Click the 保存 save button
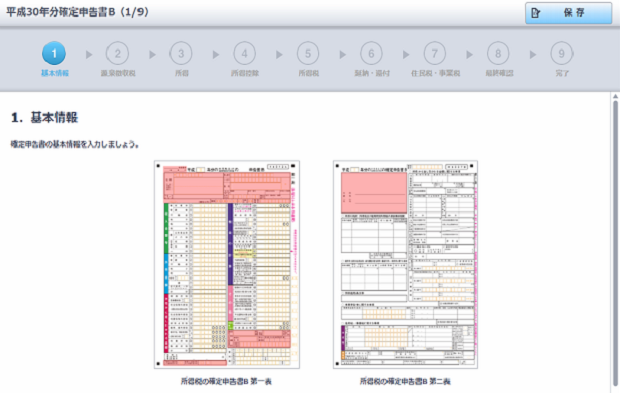The image size is (620, 393). pos(568,13)
